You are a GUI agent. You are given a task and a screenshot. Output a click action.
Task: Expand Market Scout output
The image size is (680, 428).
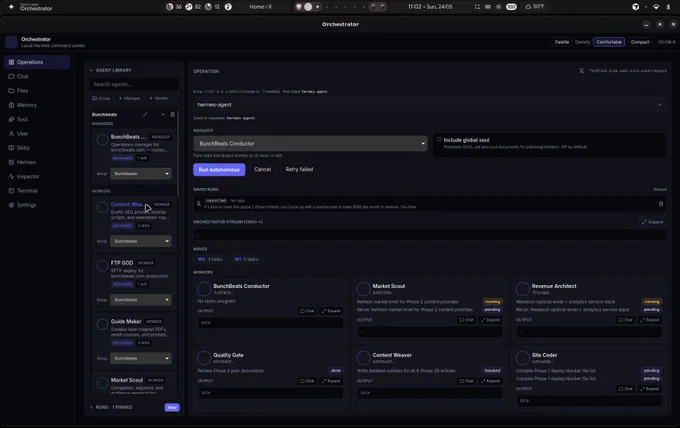[x=490, y=320]
